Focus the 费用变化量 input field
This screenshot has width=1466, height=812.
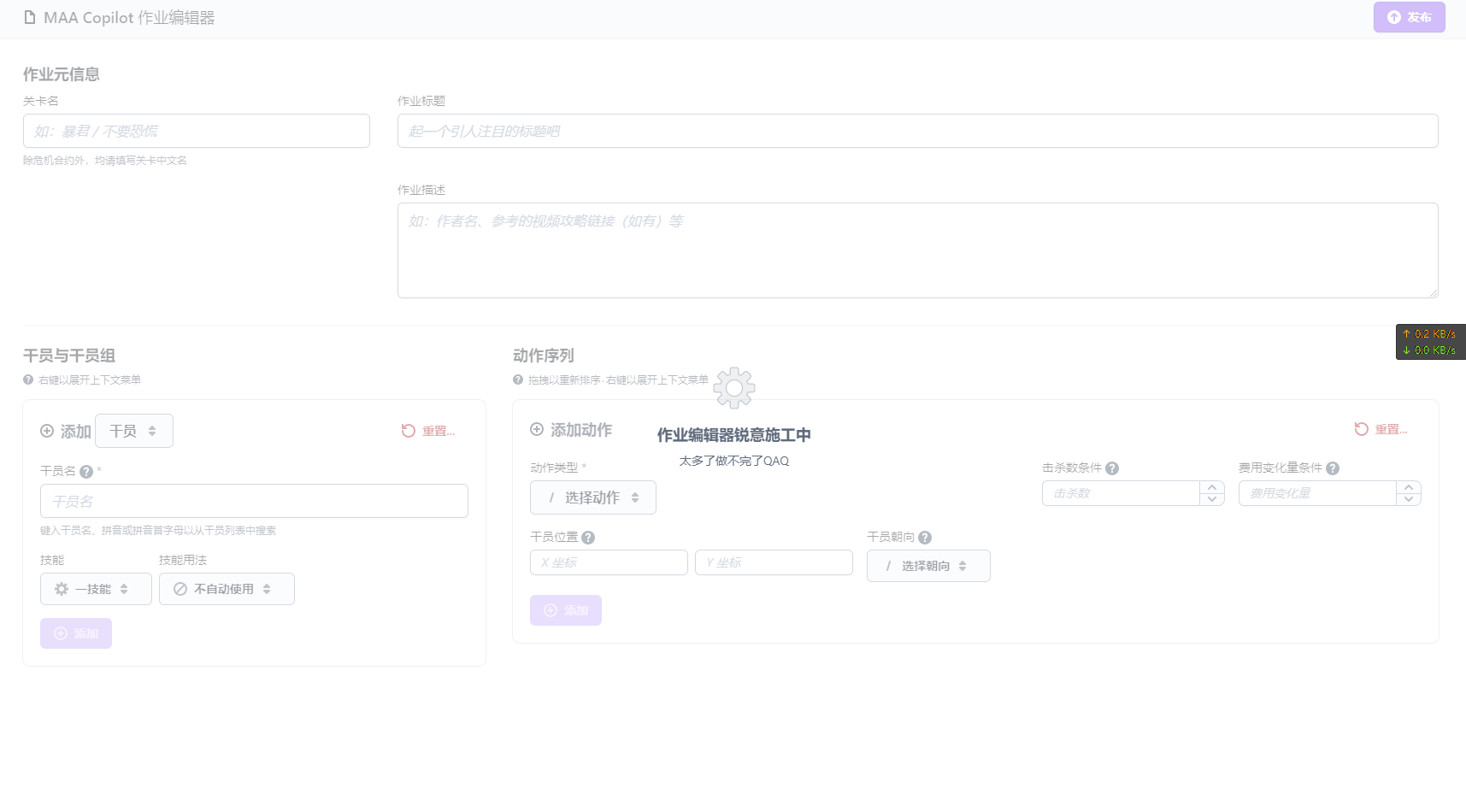point(1317,493)
